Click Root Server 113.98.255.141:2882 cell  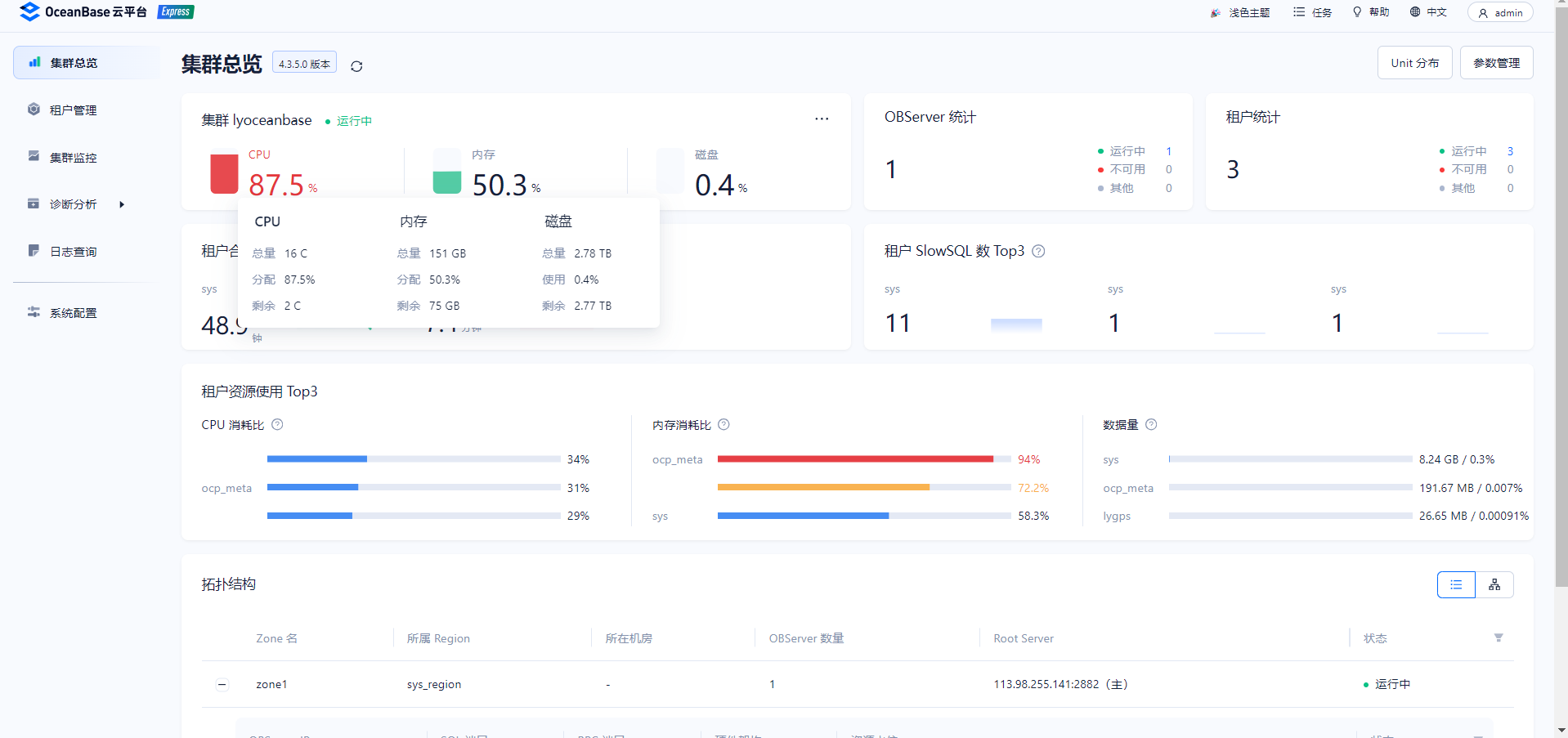[1060, 684]
